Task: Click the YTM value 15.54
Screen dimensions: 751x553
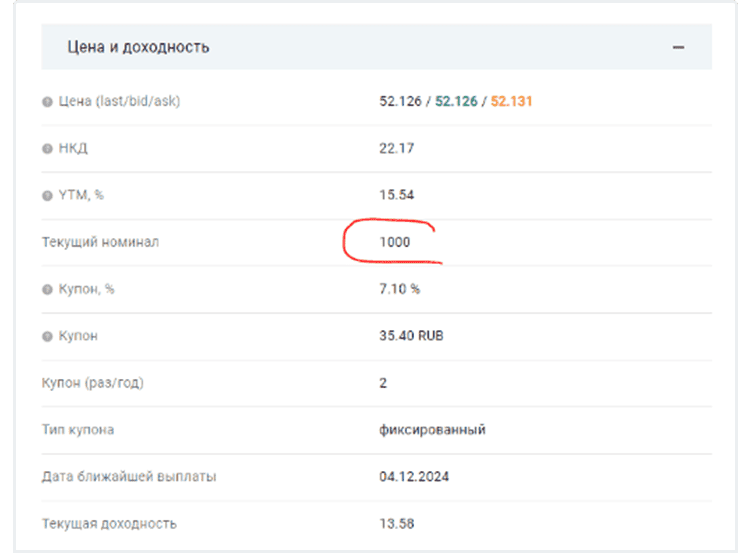Action: 397,195
